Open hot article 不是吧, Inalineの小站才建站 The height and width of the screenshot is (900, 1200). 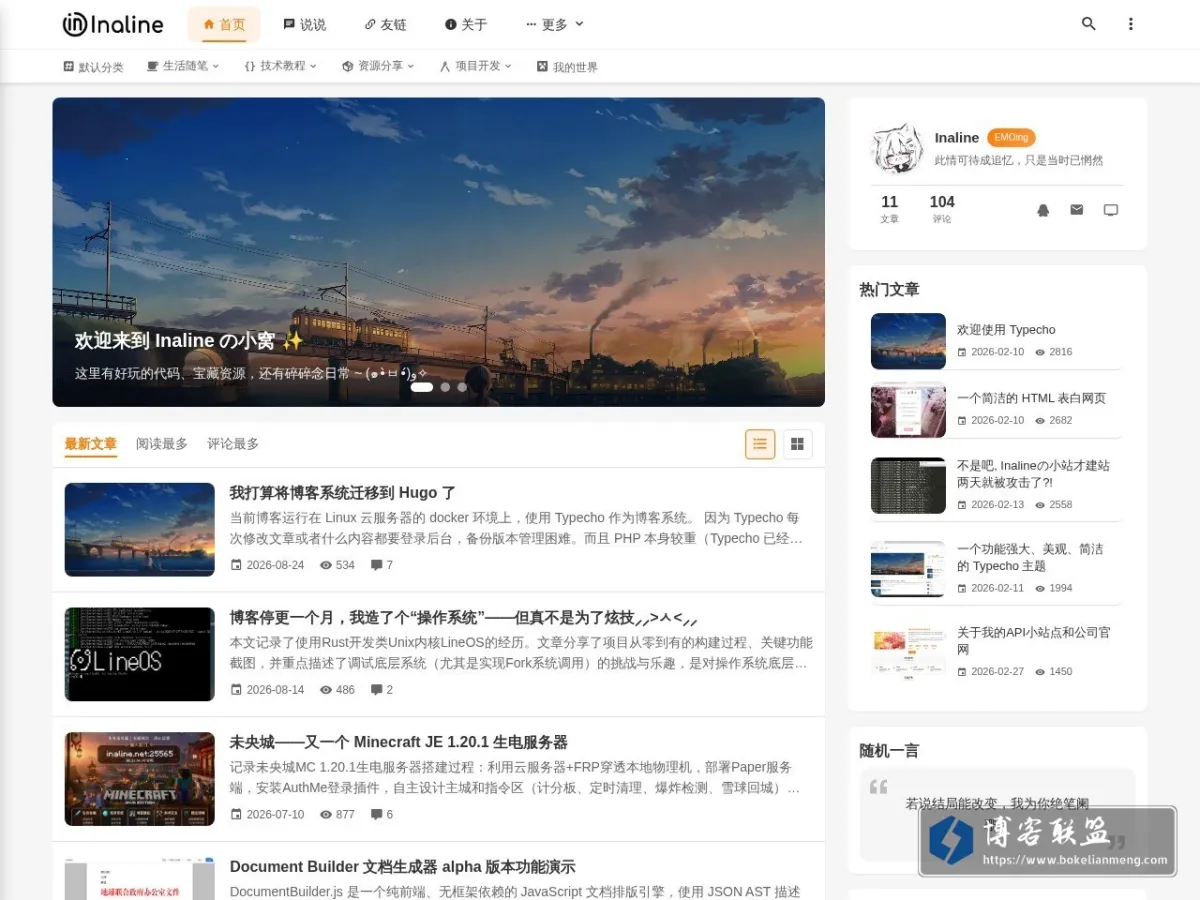tap(1033, 474)
